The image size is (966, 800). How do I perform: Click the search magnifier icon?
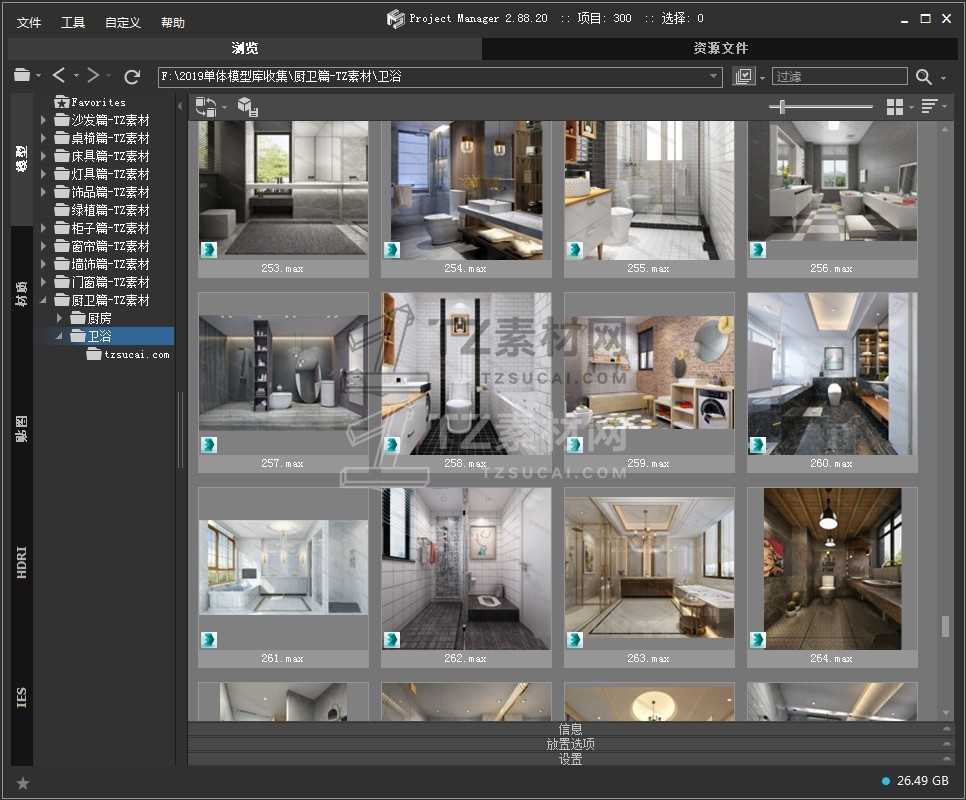[x=923, y=77]
